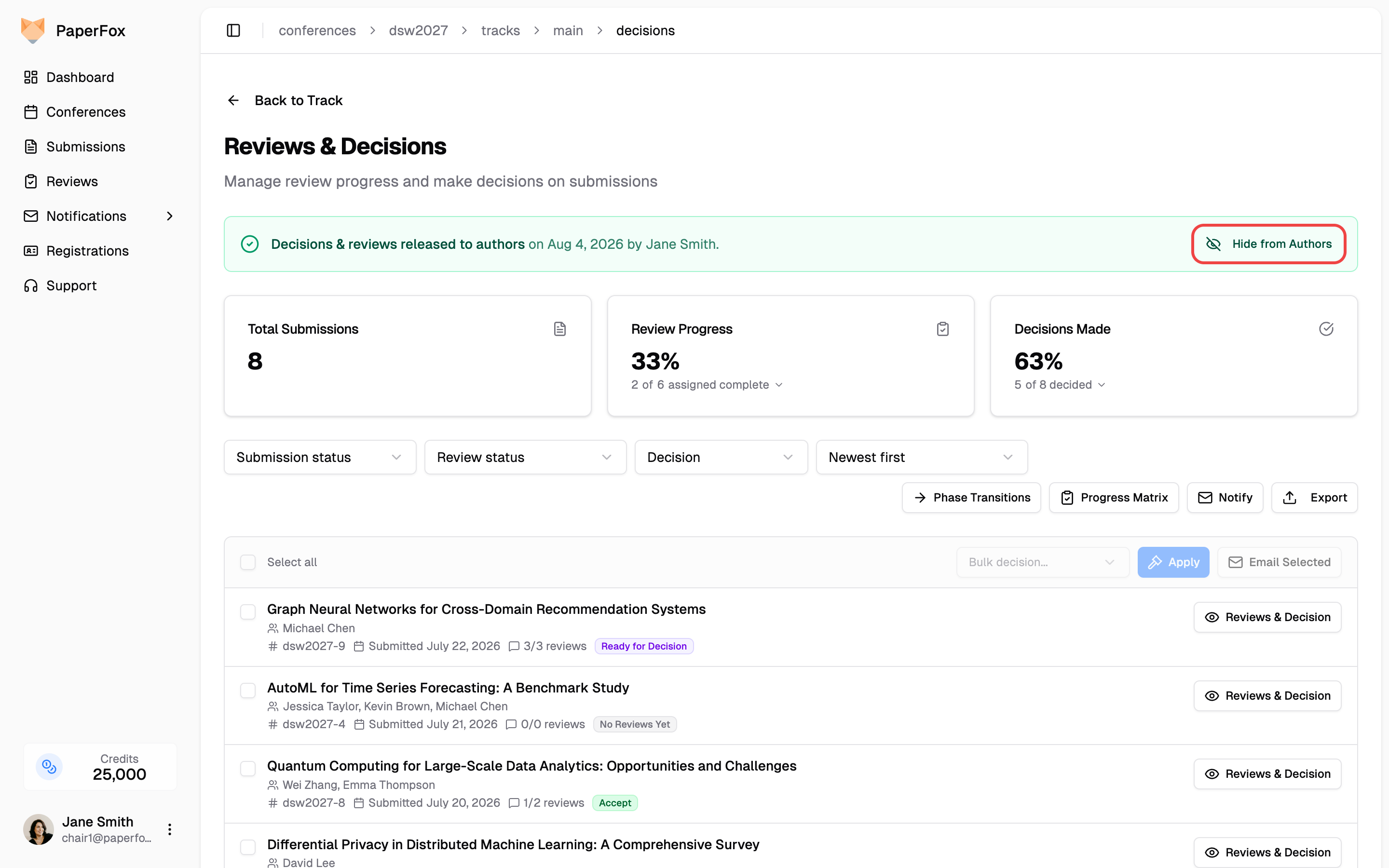Viewport: 1389px width, 868px height.
Task: Hide decisions from authors
Action: pyautogui.click(x=1268, y=244)
